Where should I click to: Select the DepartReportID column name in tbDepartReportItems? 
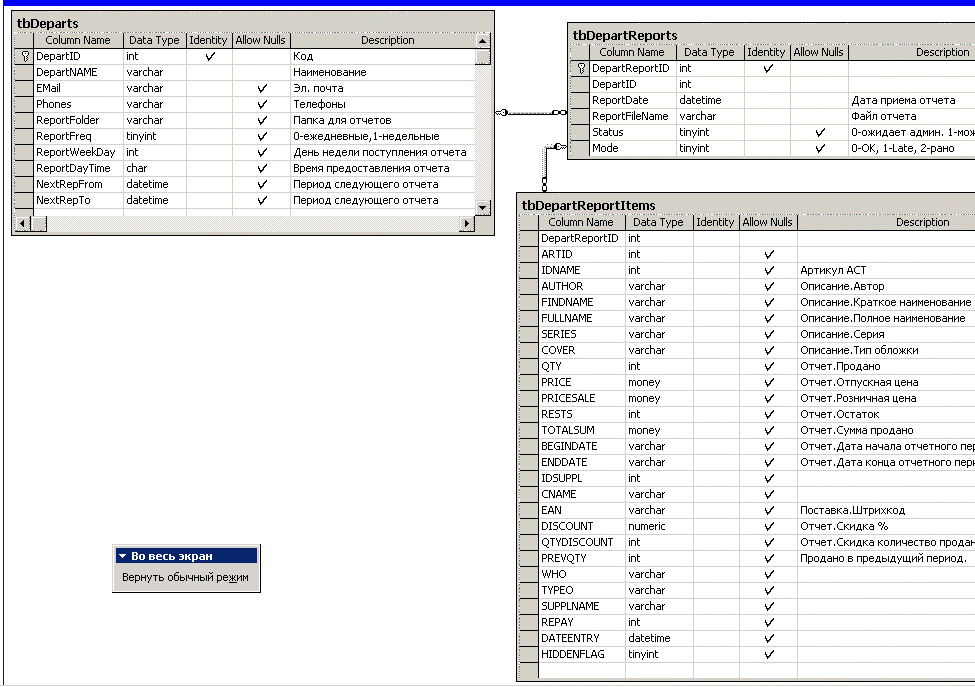pos(580,238)
